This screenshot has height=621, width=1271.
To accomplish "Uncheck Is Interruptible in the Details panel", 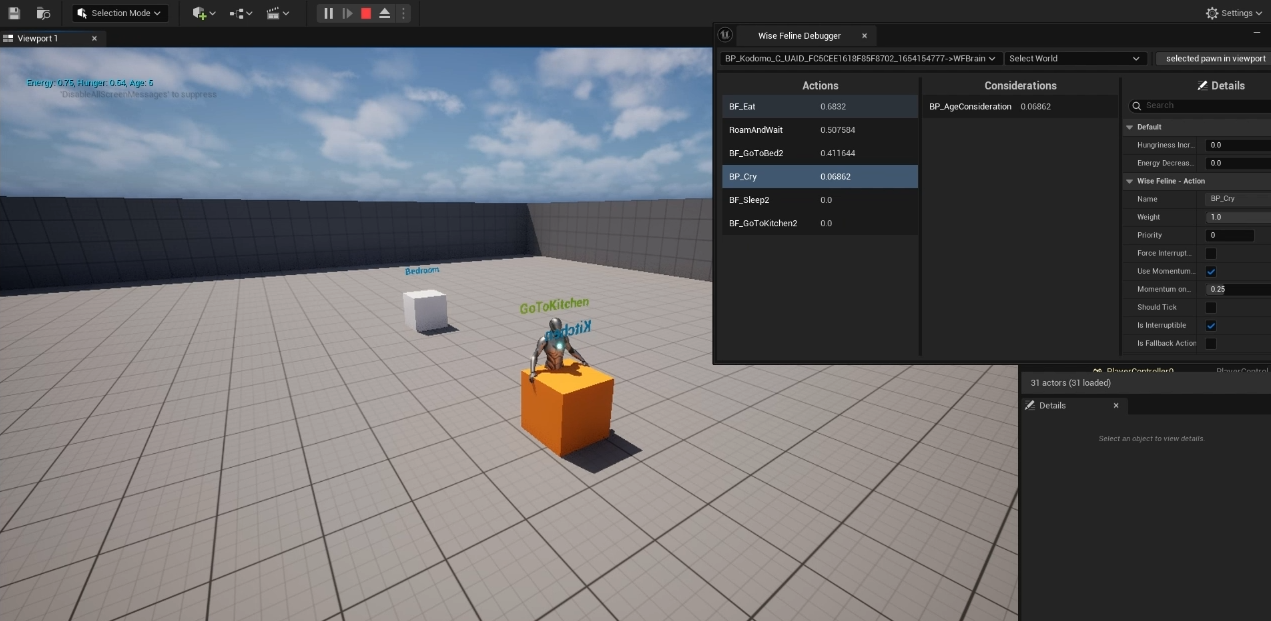I will coord(1210,325).
